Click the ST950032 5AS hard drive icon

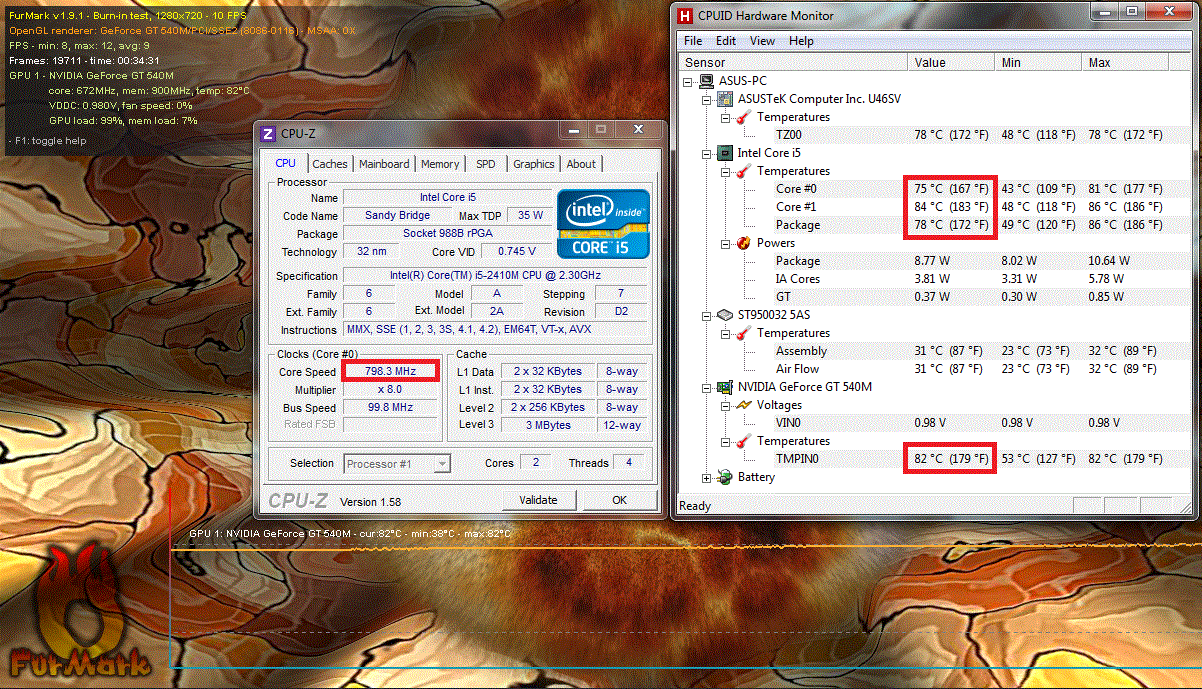725,315
